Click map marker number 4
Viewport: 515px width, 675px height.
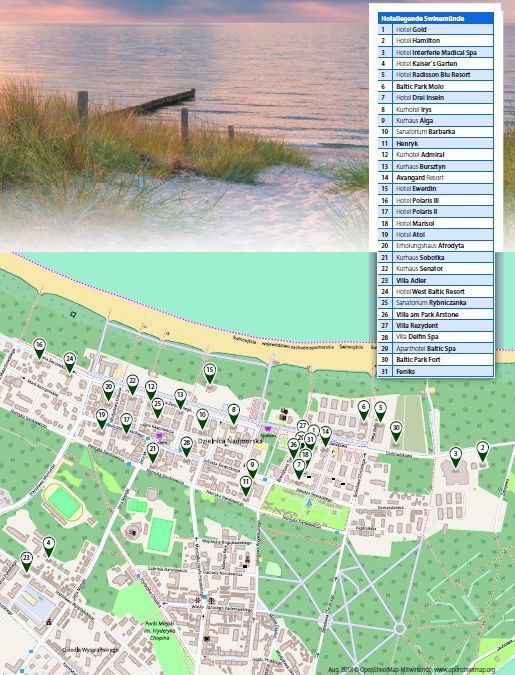(x=49, y=546)
